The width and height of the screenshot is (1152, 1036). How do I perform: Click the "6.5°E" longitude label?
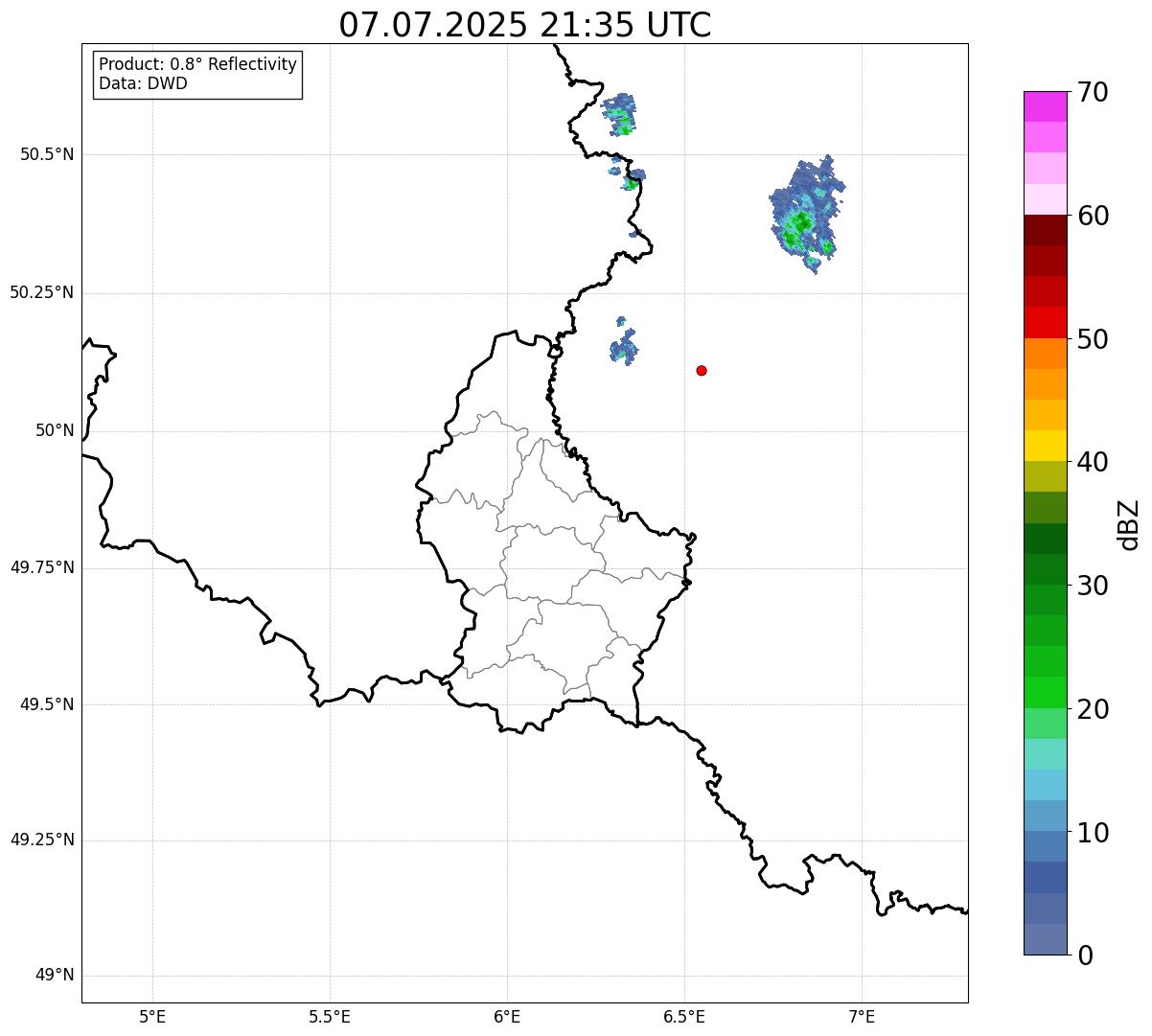point(684,1016)
